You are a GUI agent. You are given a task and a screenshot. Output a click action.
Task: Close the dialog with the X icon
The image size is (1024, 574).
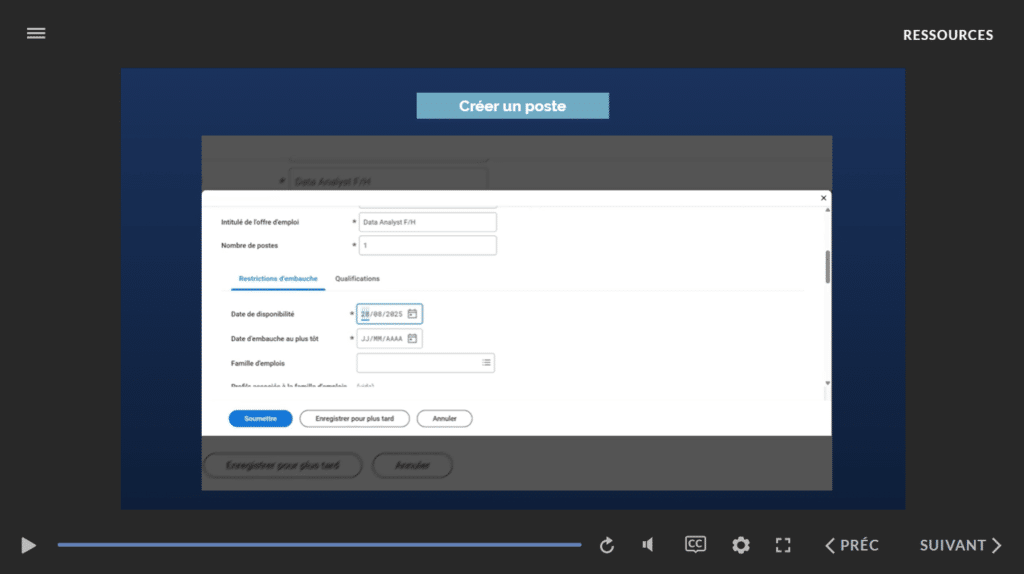coord(823,199)
